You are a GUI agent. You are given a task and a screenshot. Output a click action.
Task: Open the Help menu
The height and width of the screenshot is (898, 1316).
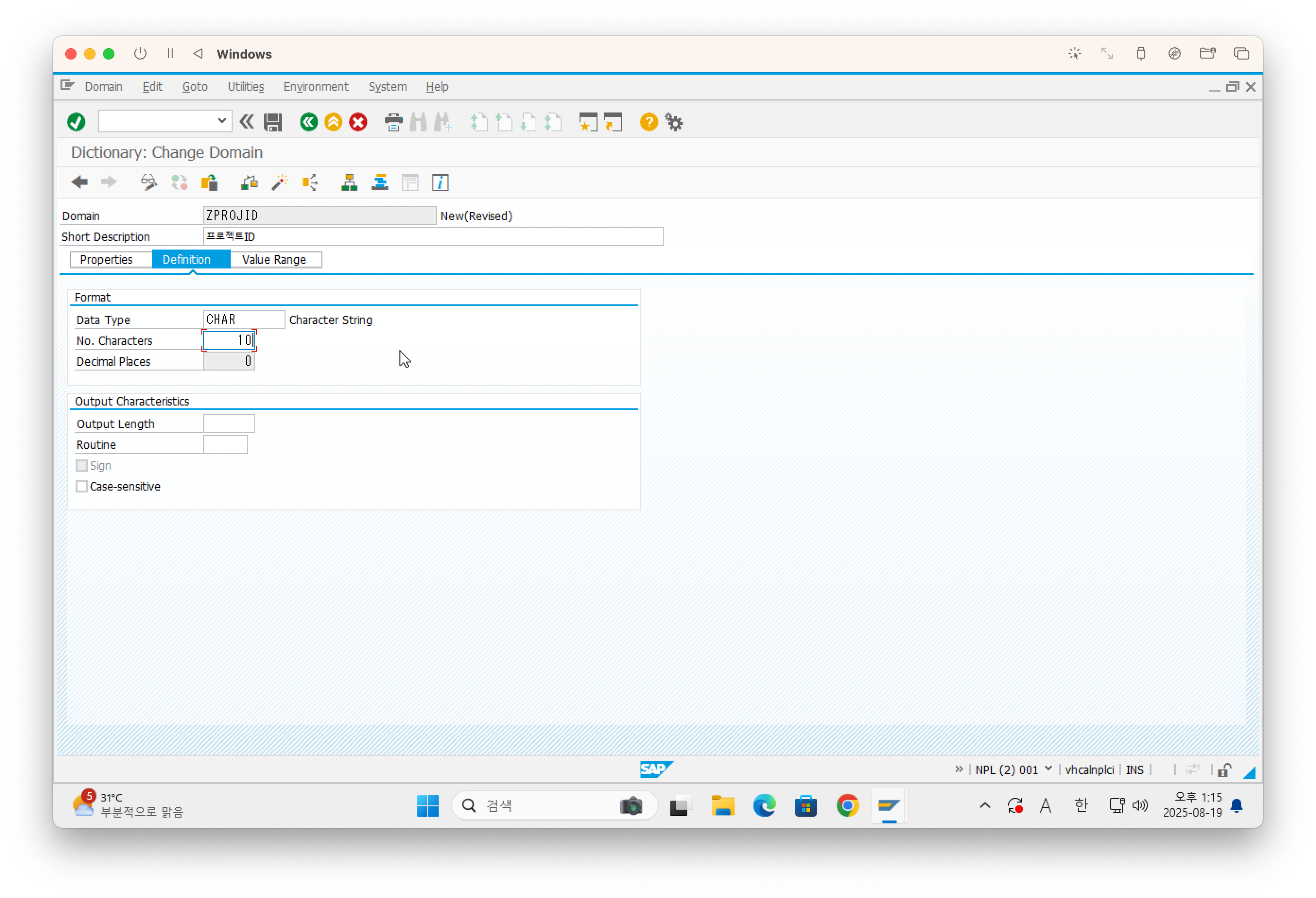(437, 86)
